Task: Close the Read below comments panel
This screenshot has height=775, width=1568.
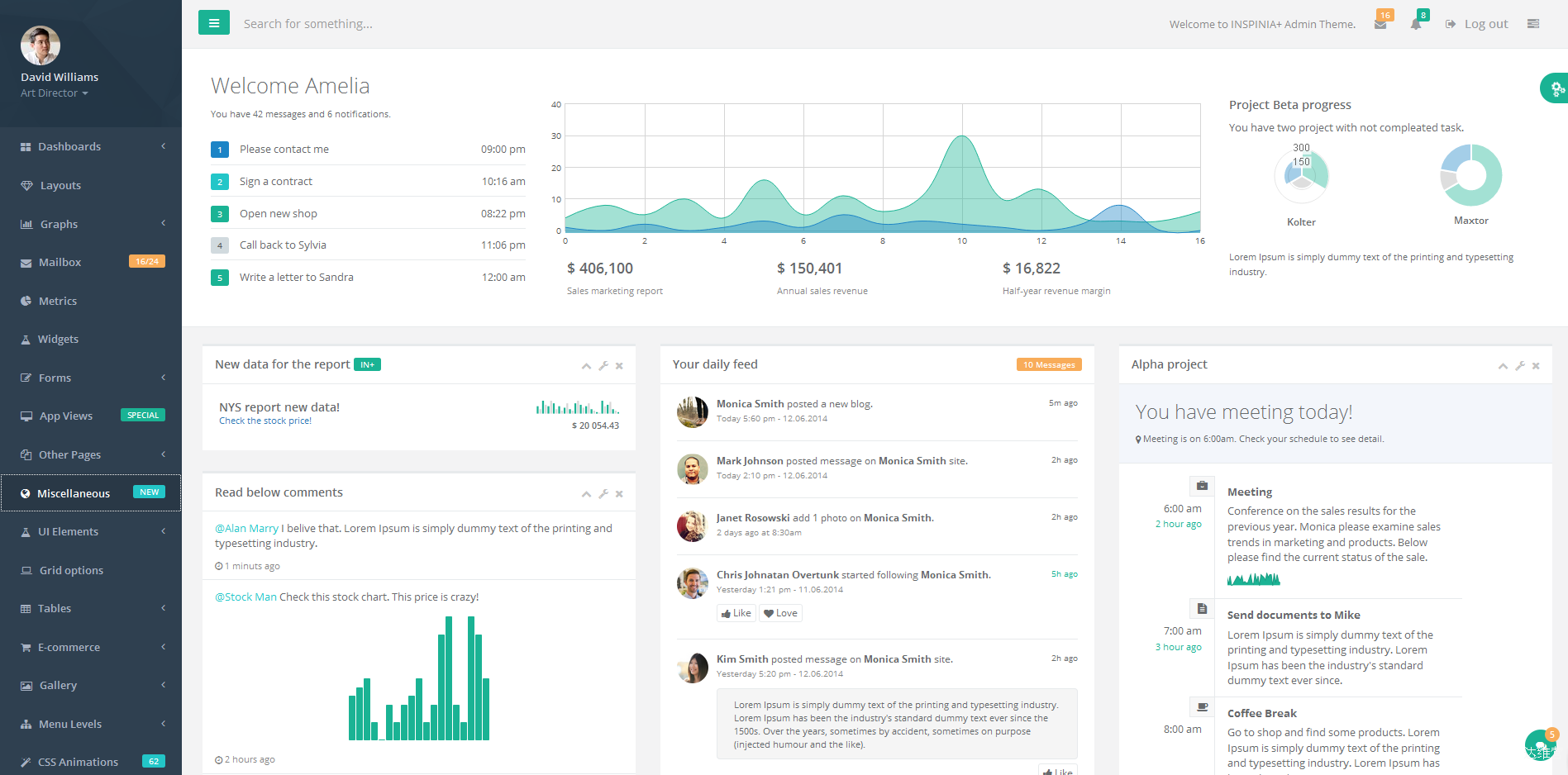Action: pyautogui.click(x=619, y=494)
